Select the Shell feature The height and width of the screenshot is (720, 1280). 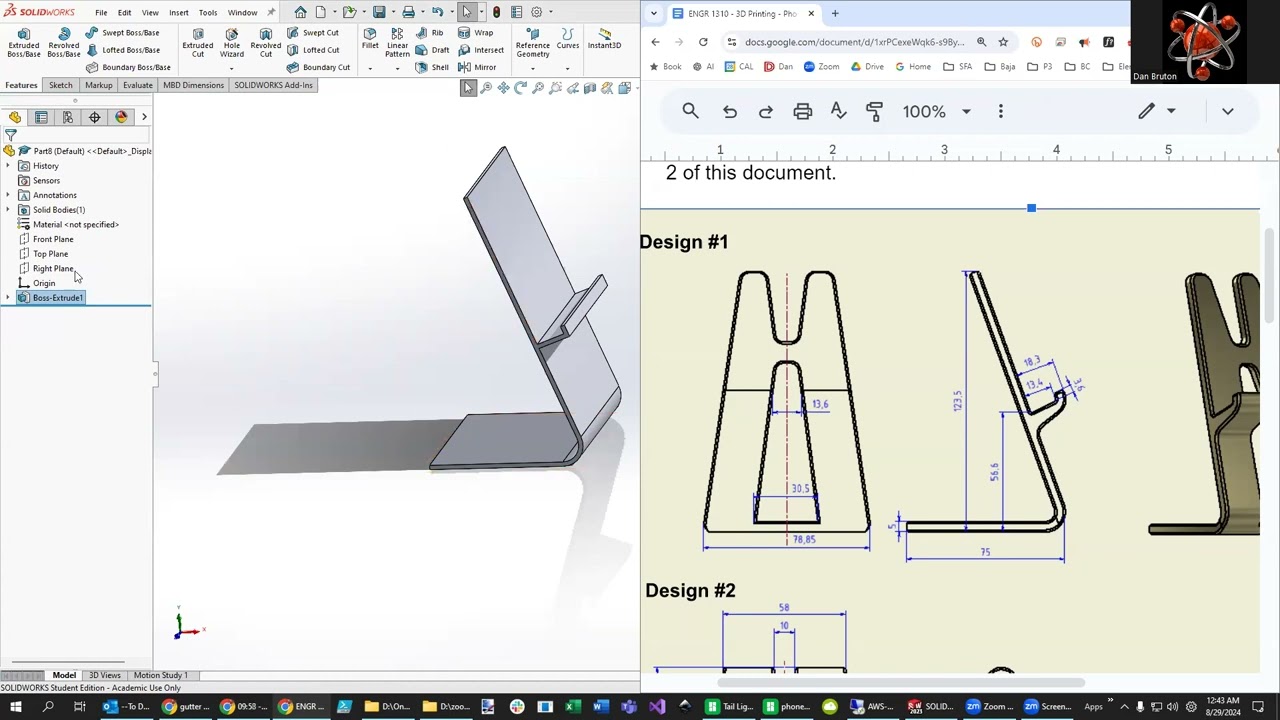(432, 67)
